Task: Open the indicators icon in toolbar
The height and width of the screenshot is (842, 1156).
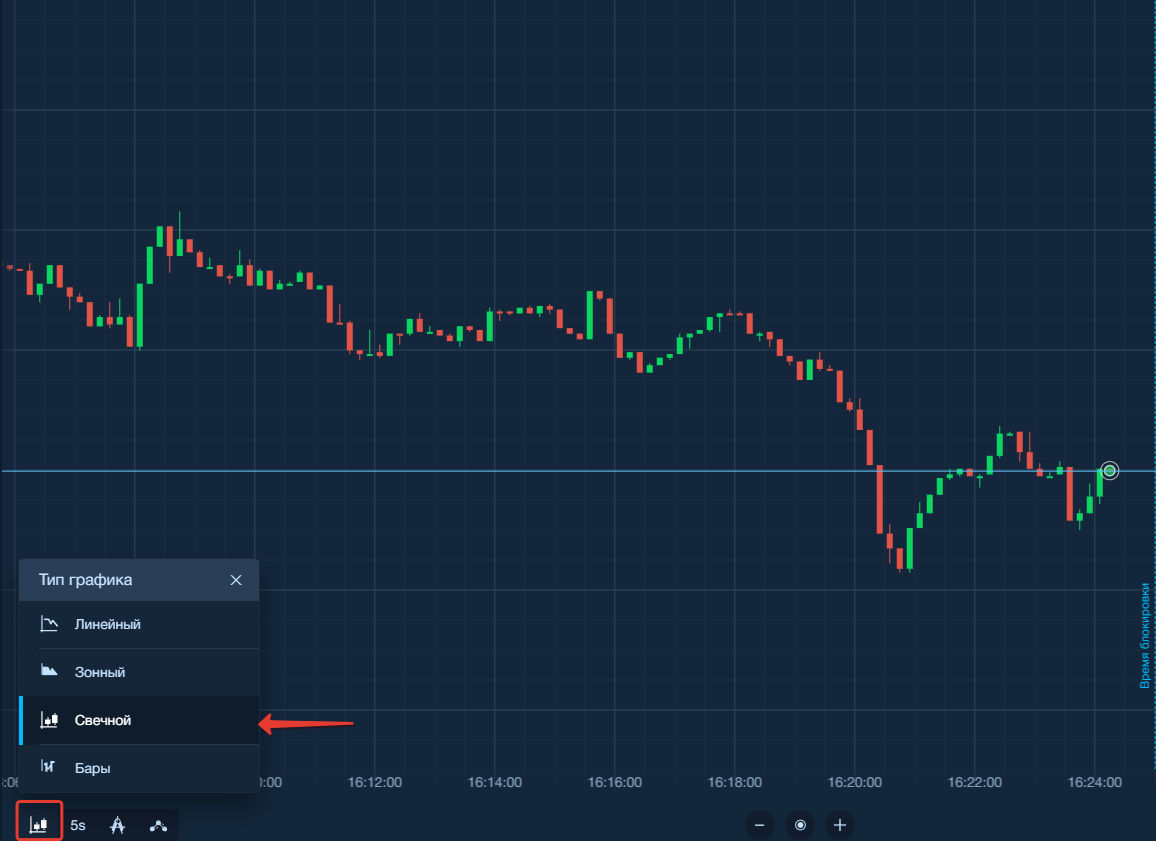Action: tap(158, 826)
